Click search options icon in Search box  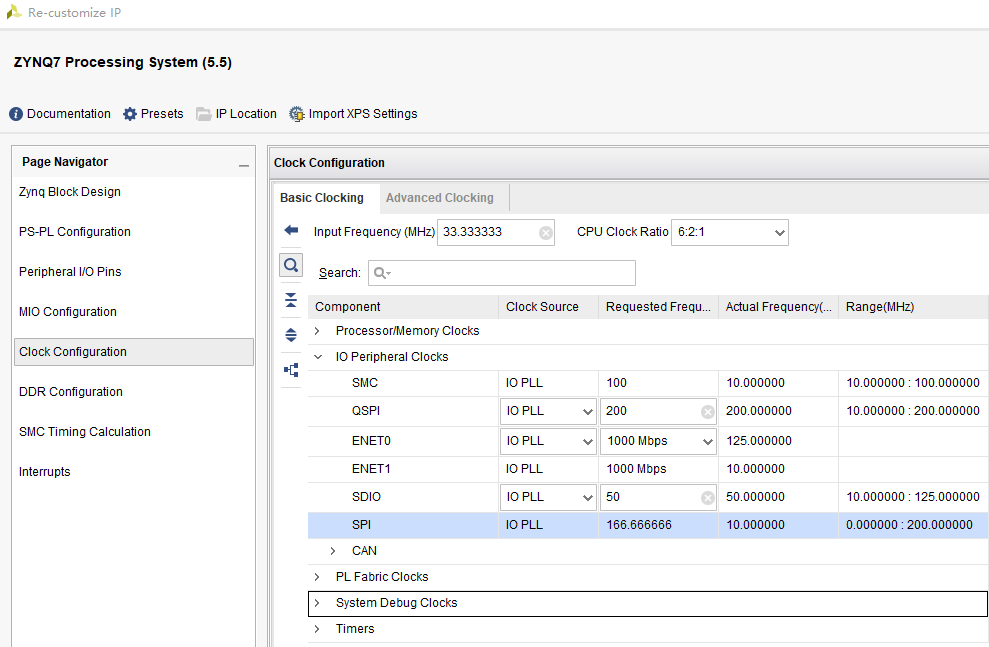coord(382,273)
